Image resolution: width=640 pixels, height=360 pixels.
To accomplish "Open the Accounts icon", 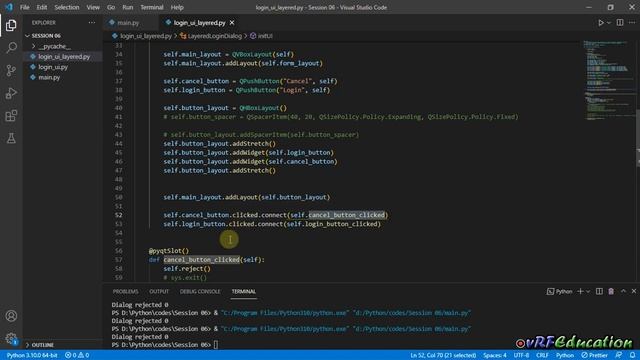I will (11, 316).
